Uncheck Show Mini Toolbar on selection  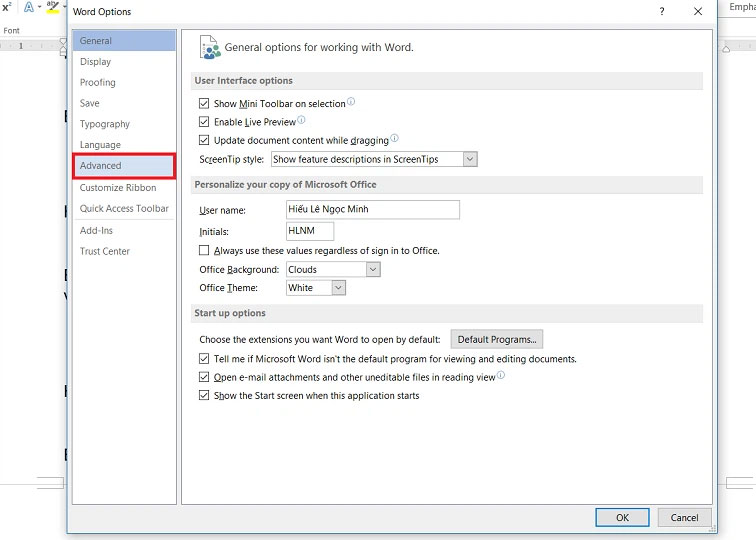[204, 104]
